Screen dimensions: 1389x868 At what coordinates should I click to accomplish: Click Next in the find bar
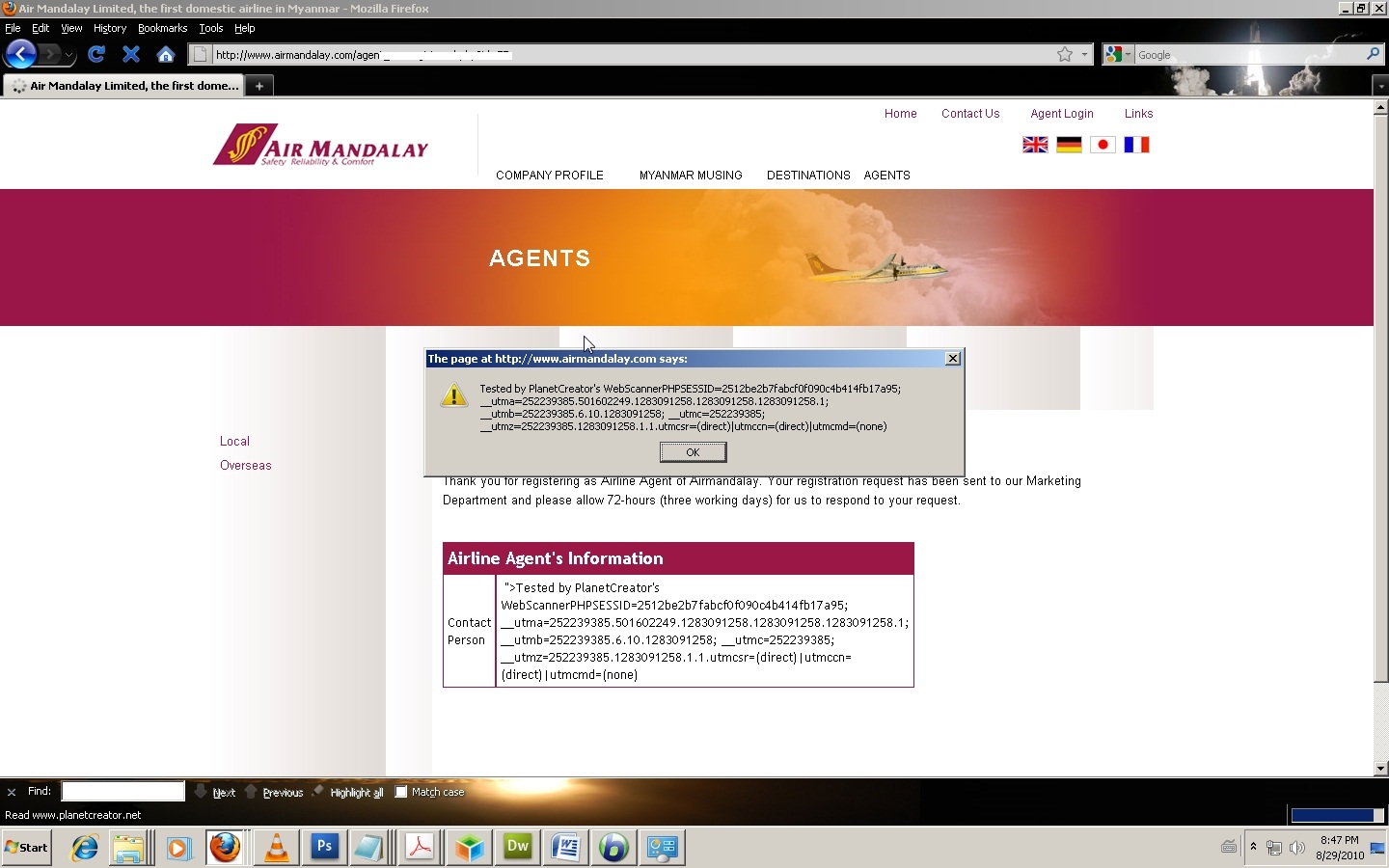click(x=215, y=792)
